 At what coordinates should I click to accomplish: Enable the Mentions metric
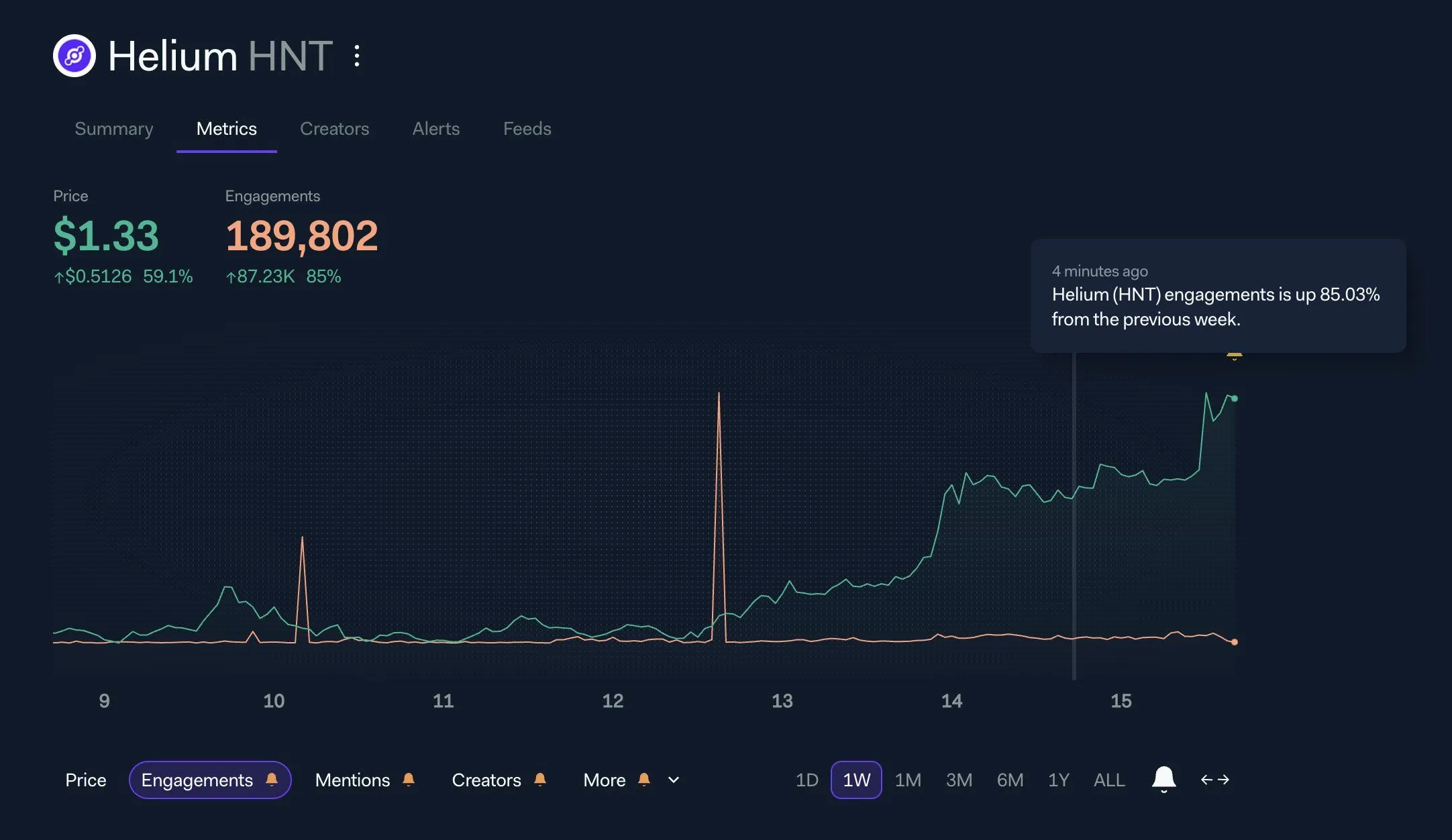click(352, 780)
